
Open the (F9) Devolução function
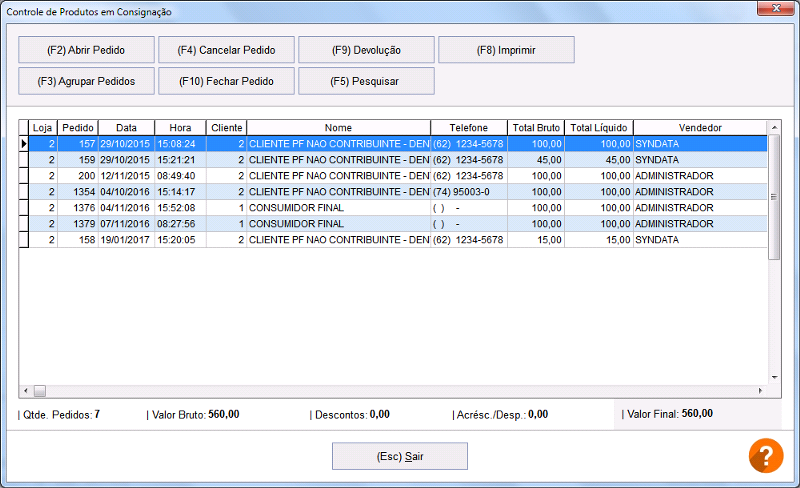tap(366, 50)
